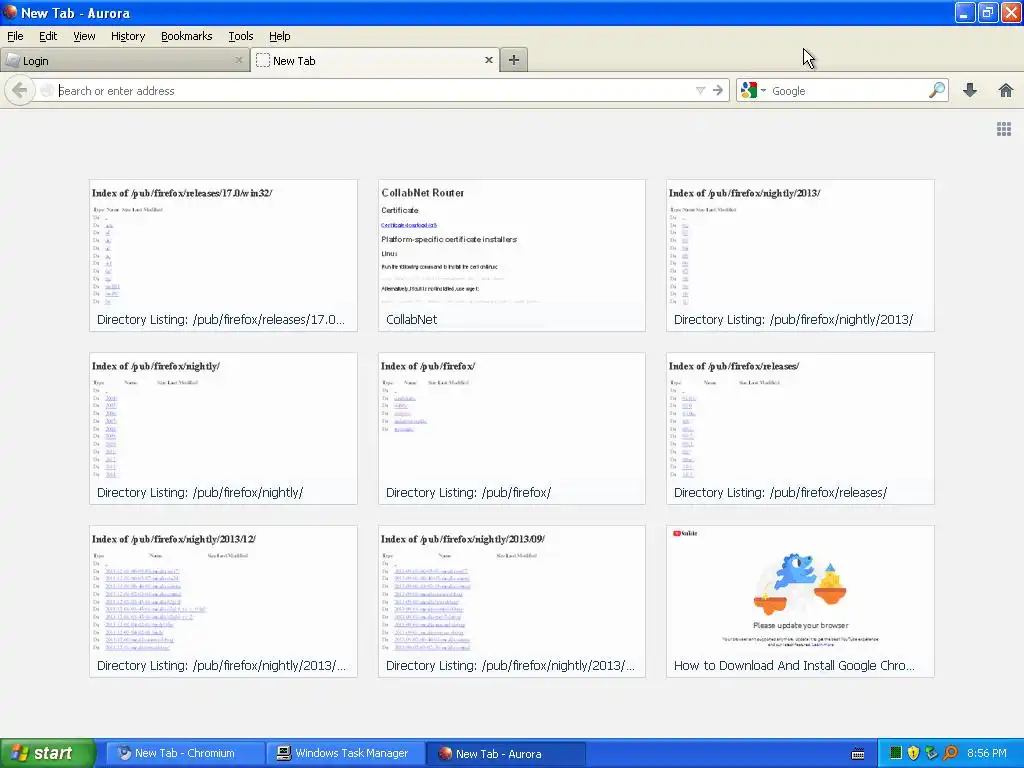The image size is (1024, 768).
Task: Click the Google engine icon in search box
Action: [x=749, y=90]
